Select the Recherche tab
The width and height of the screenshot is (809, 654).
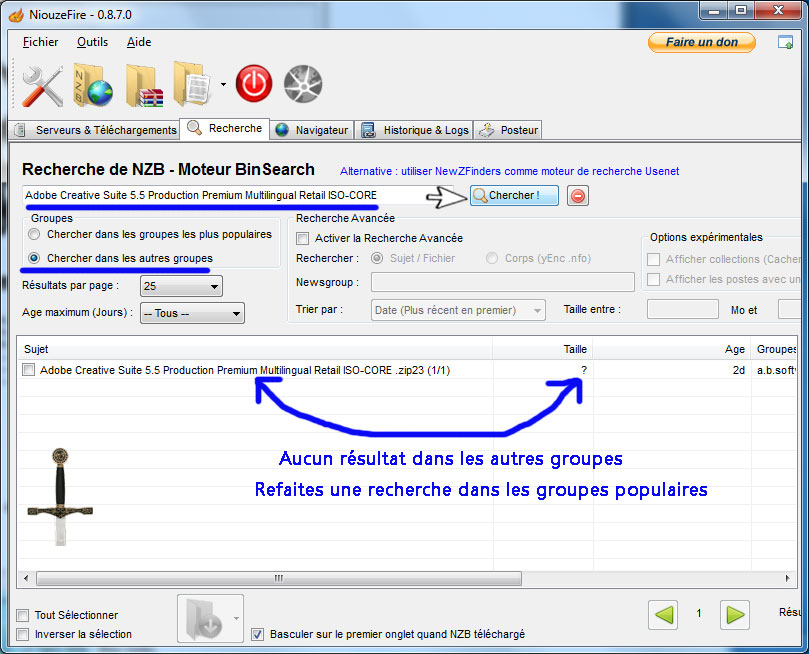pos(224,128)
